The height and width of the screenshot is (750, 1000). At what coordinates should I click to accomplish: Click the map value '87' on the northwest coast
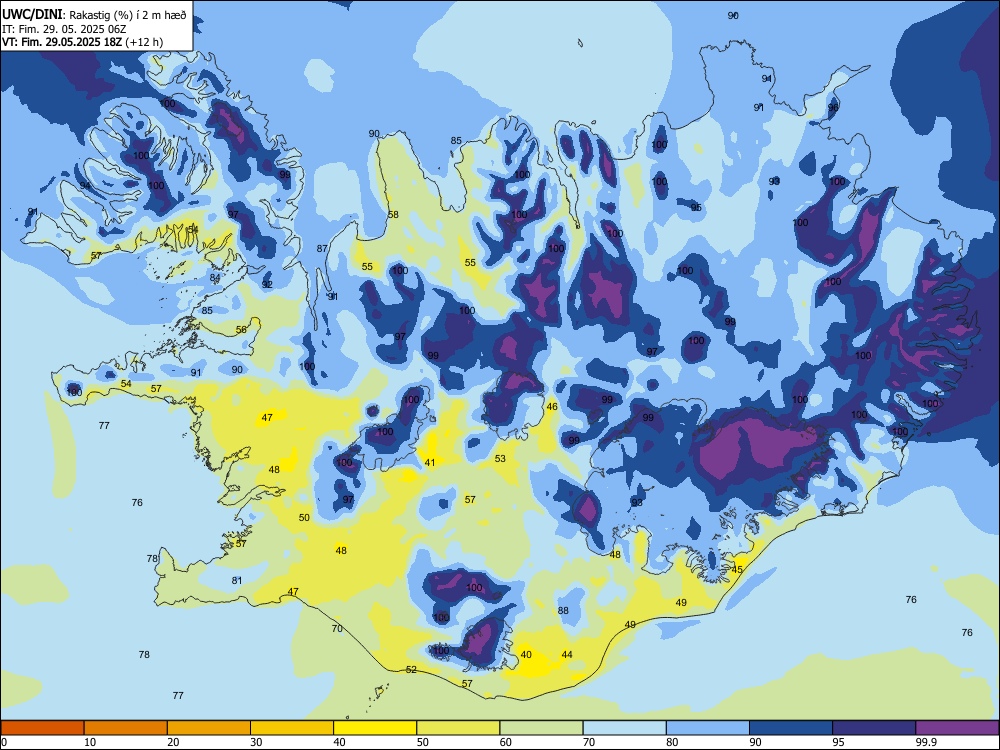coord(322,249)
